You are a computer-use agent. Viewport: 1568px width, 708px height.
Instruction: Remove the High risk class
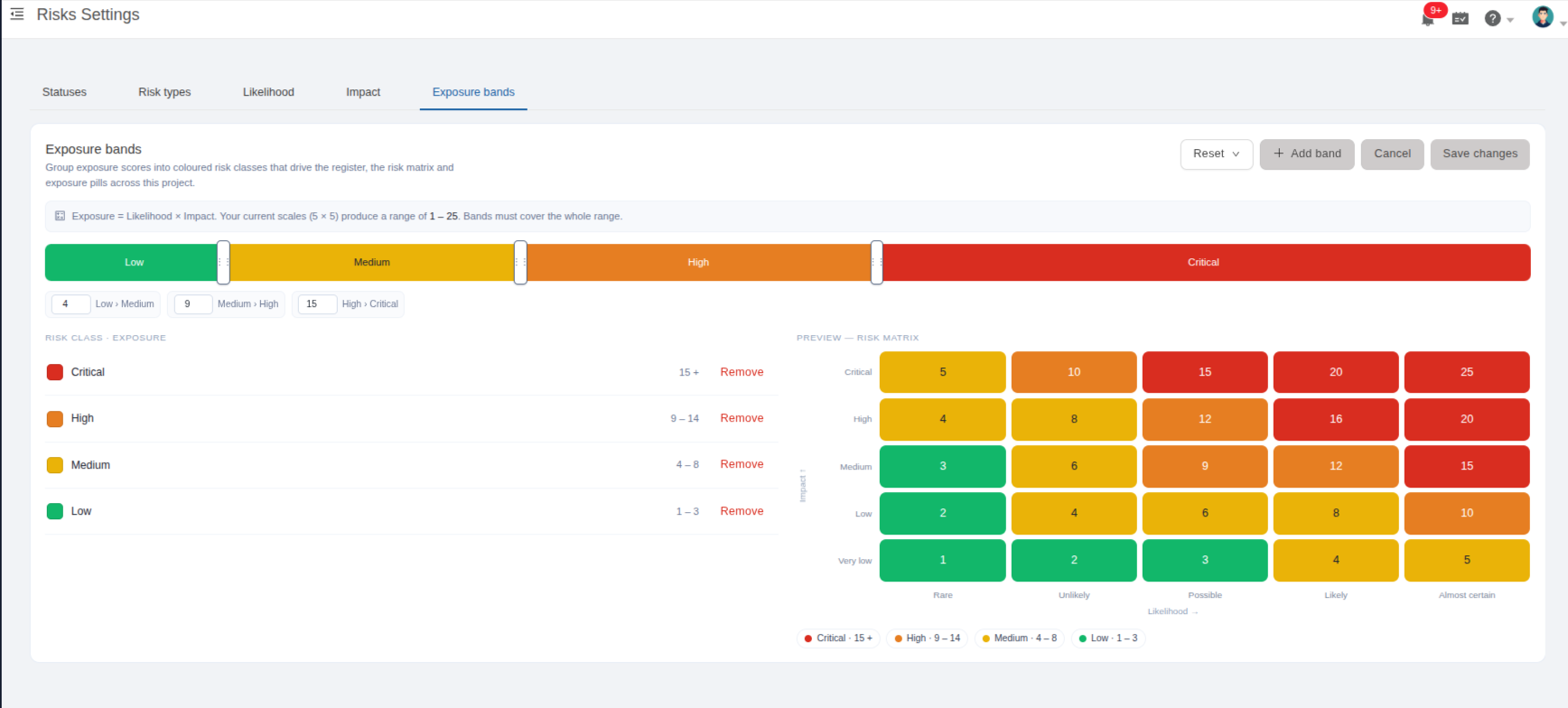(742, 418)
